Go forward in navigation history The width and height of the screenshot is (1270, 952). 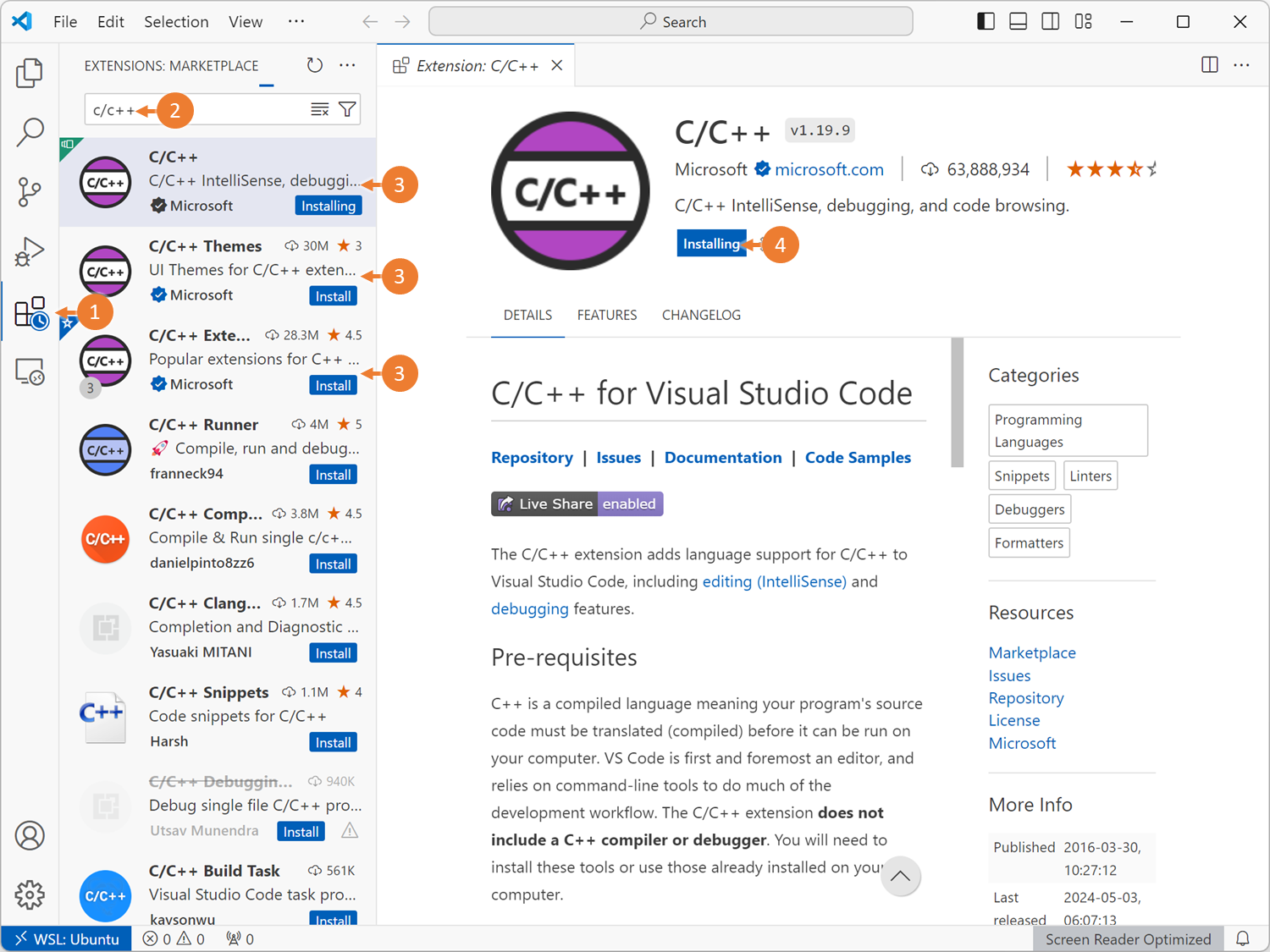pos(403,22)
